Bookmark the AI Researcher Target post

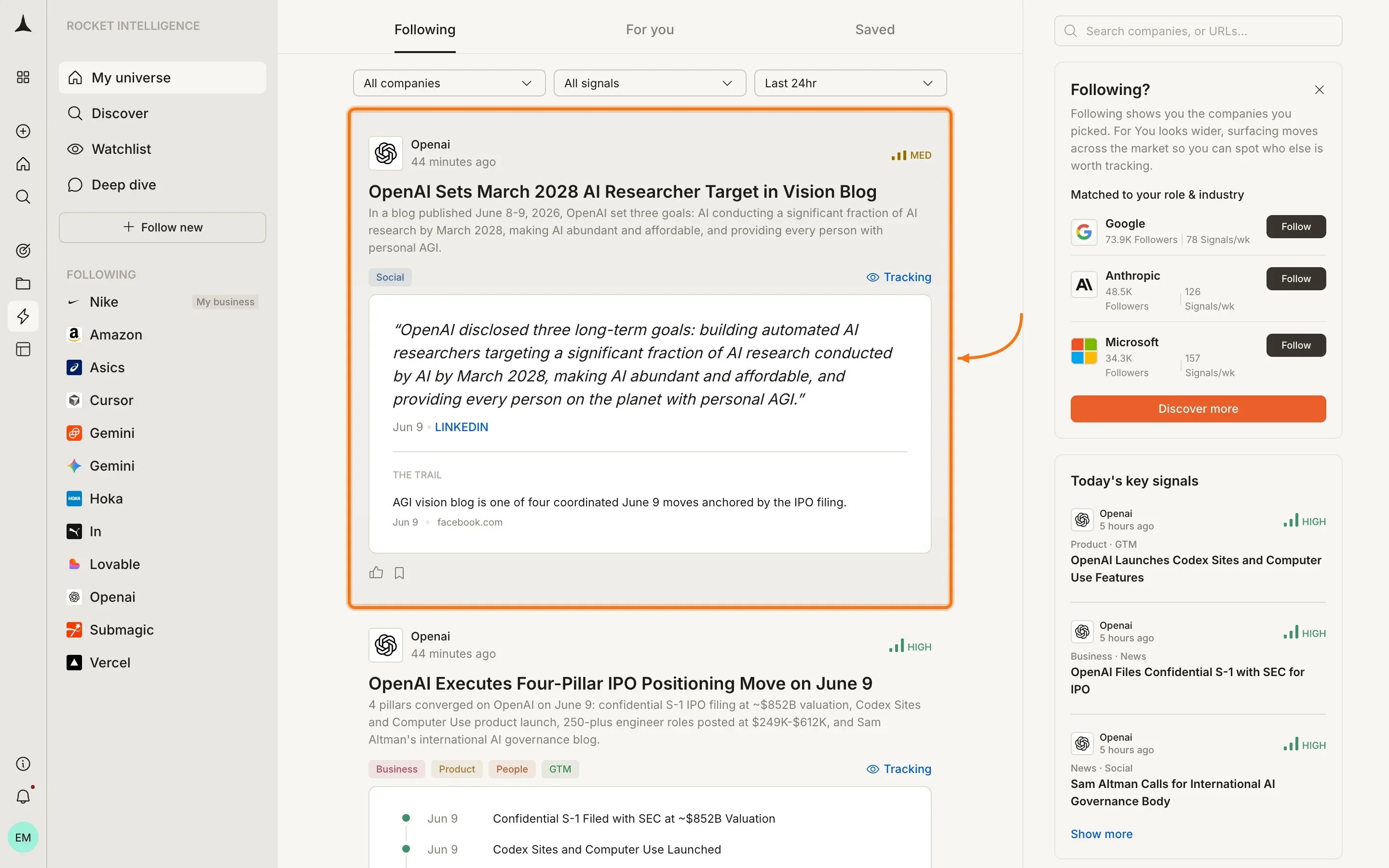[399, 572]
